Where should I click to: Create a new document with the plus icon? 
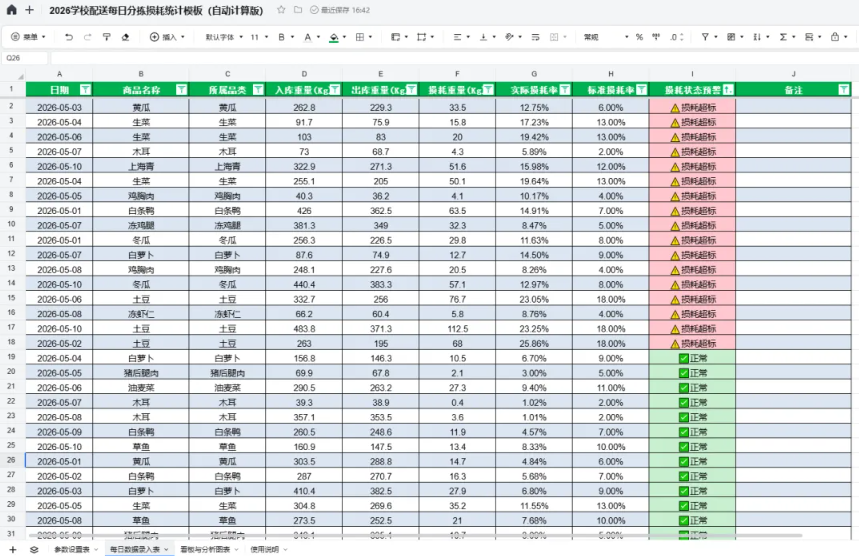(30, 10)
